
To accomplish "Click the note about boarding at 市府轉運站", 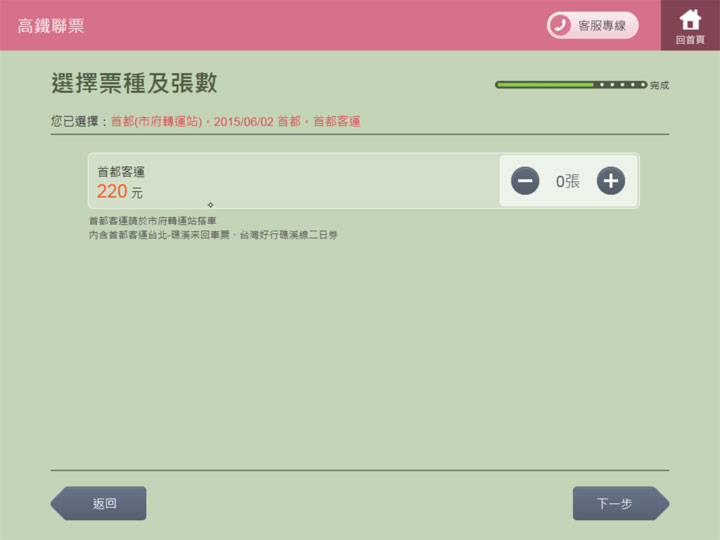I will pos(152,221).
